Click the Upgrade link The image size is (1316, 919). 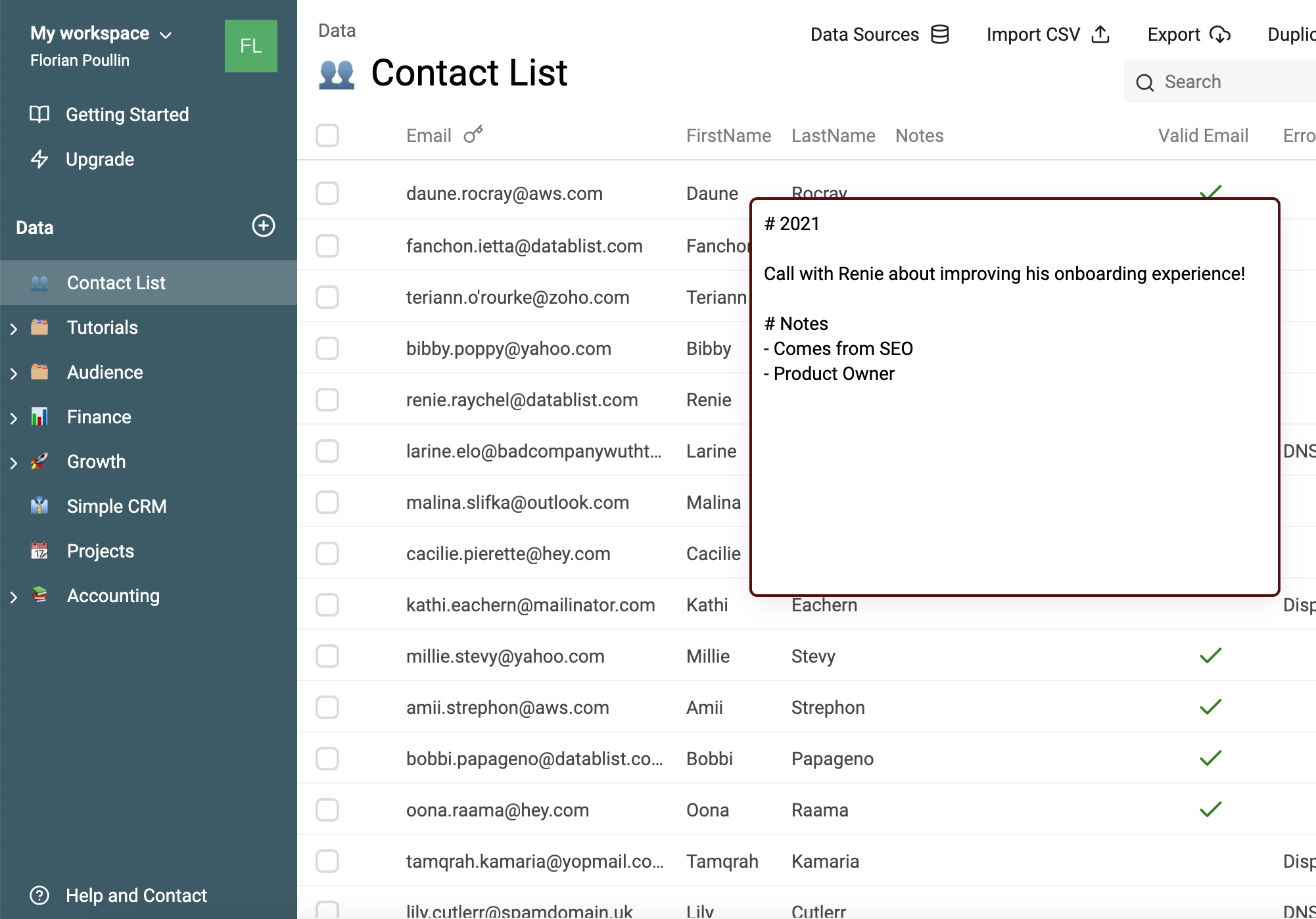tap(99, 159)
